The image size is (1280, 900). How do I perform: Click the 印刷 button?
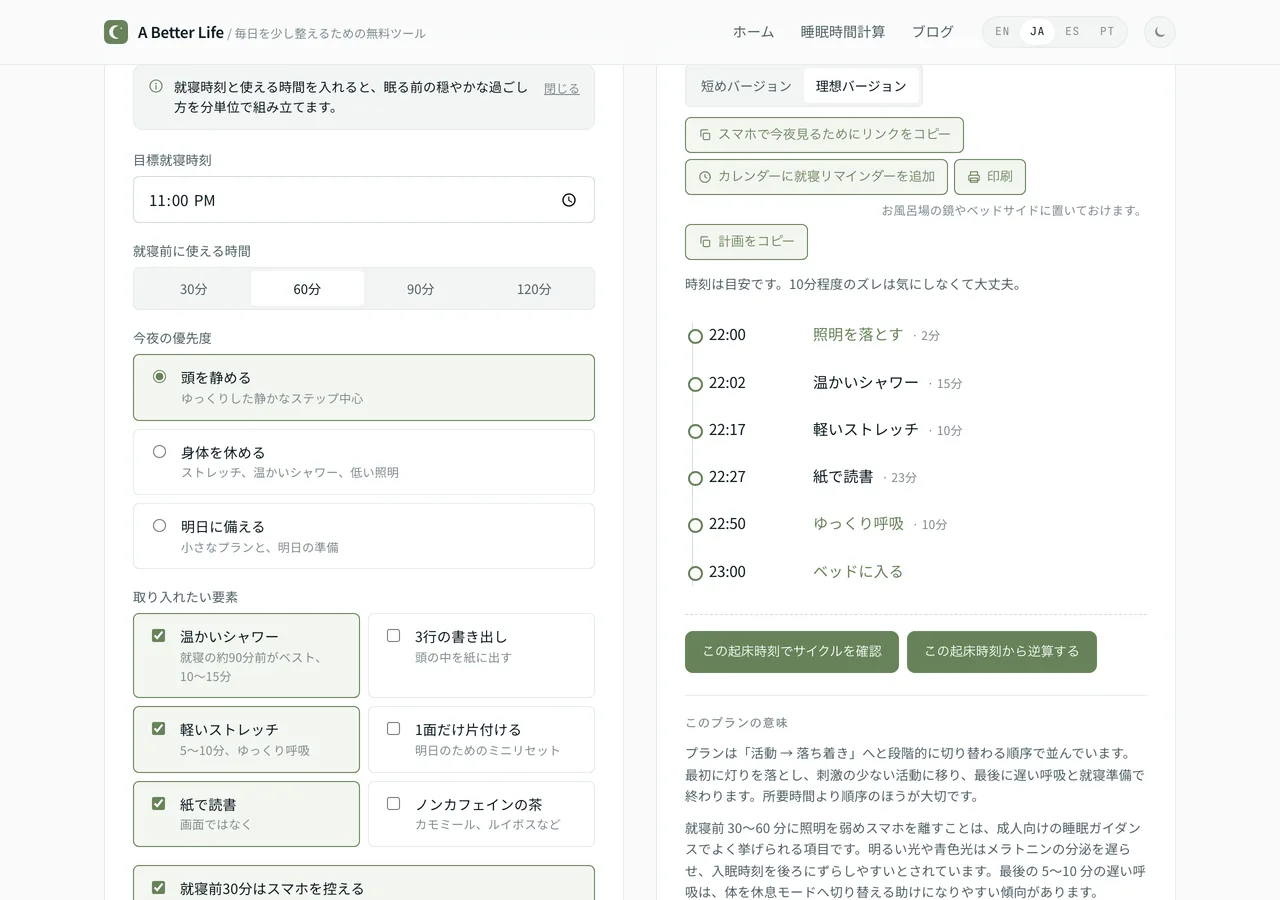(990, 177)
